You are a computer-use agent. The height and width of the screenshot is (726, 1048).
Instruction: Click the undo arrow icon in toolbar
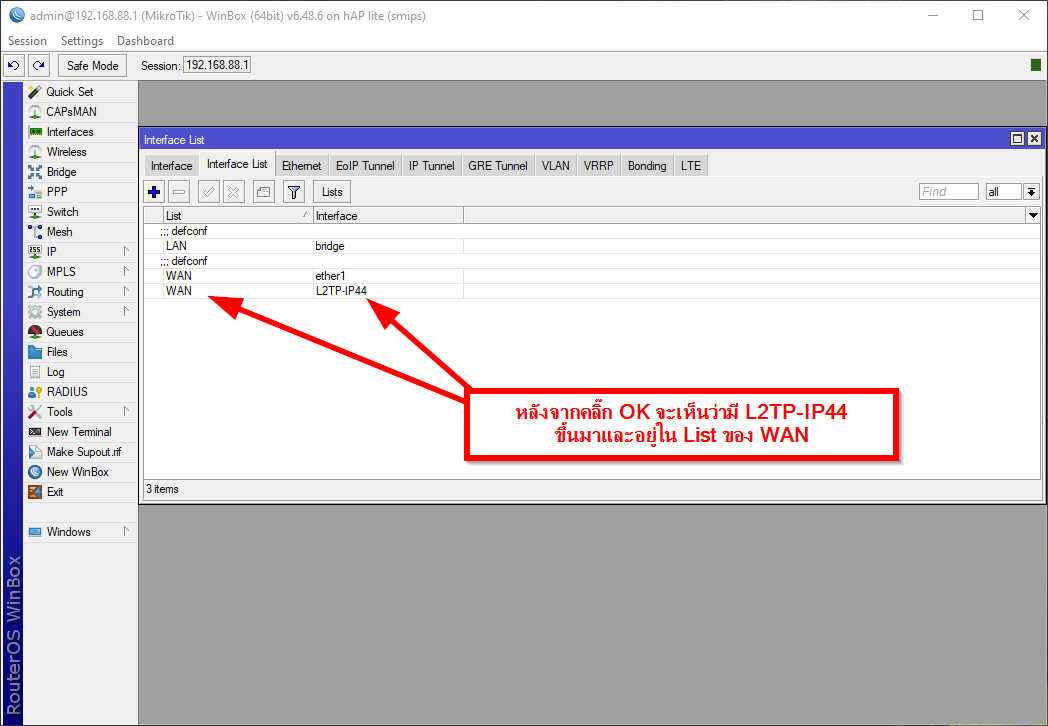[x=13, y=66]
